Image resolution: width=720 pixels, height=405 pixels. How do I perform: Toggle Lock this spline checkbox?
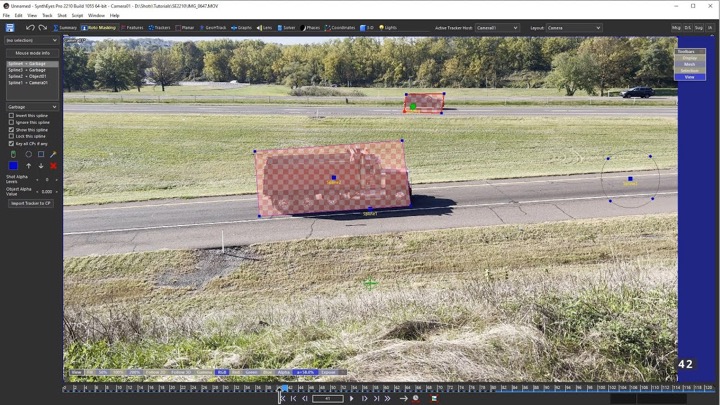[x=11, y=136]
